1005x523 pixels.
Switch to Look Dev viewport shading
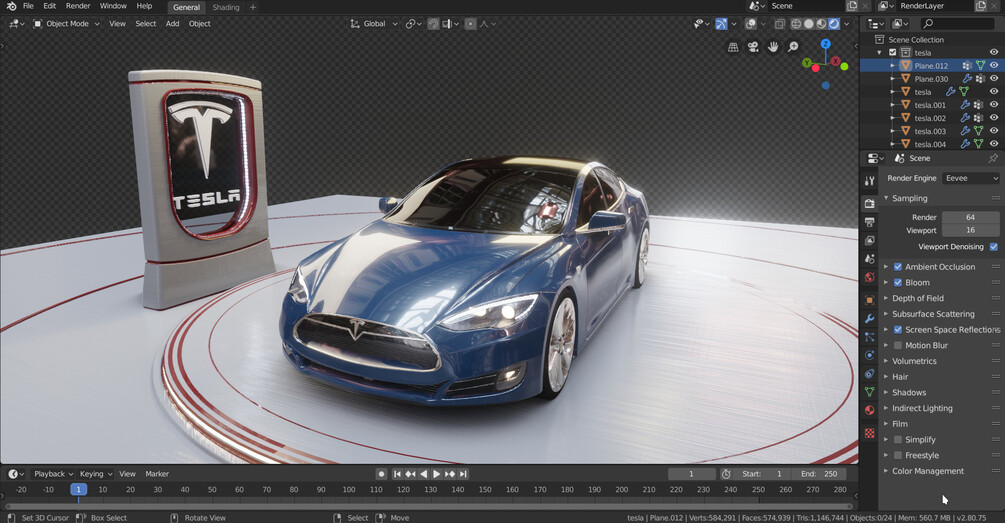(821, 24)
